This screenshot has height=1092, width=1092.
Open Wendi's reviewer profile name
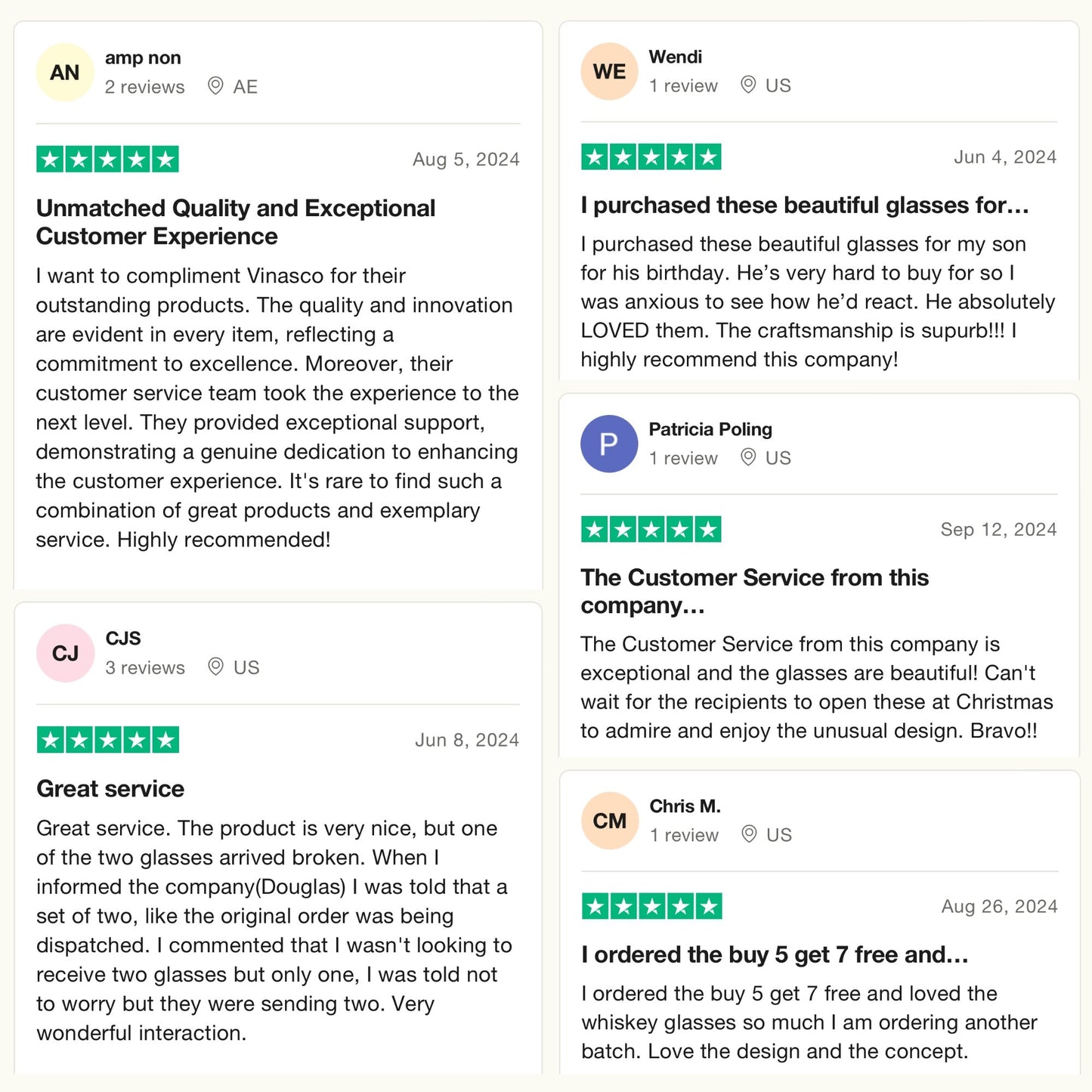pos(675,57)
